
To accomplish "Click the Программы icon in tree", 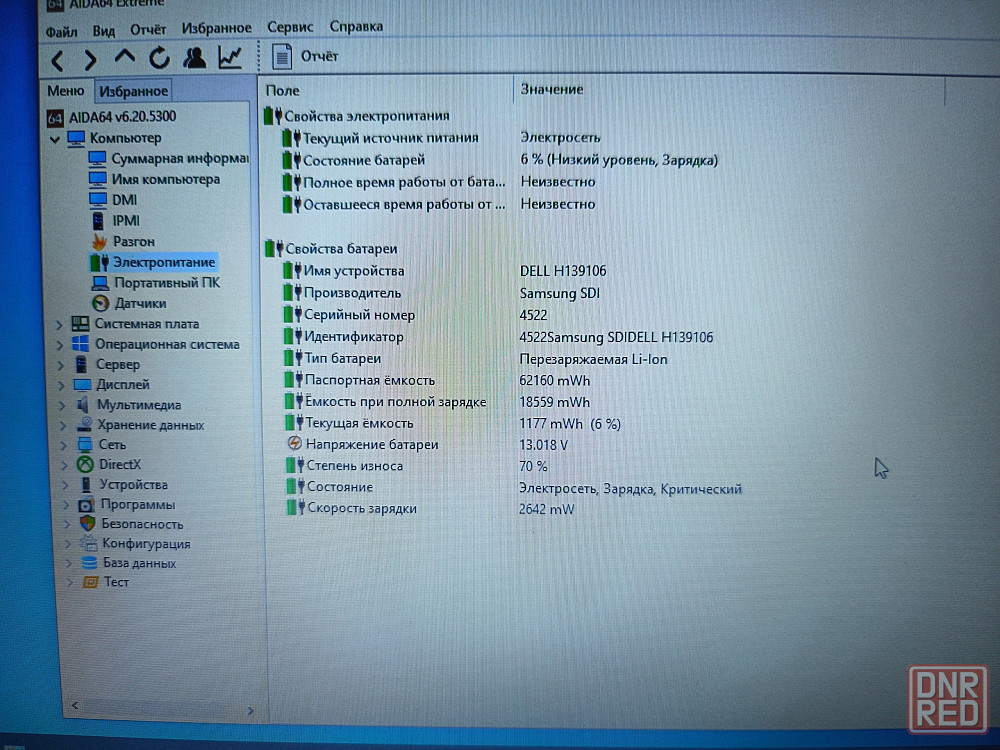I will pos(86,505).
